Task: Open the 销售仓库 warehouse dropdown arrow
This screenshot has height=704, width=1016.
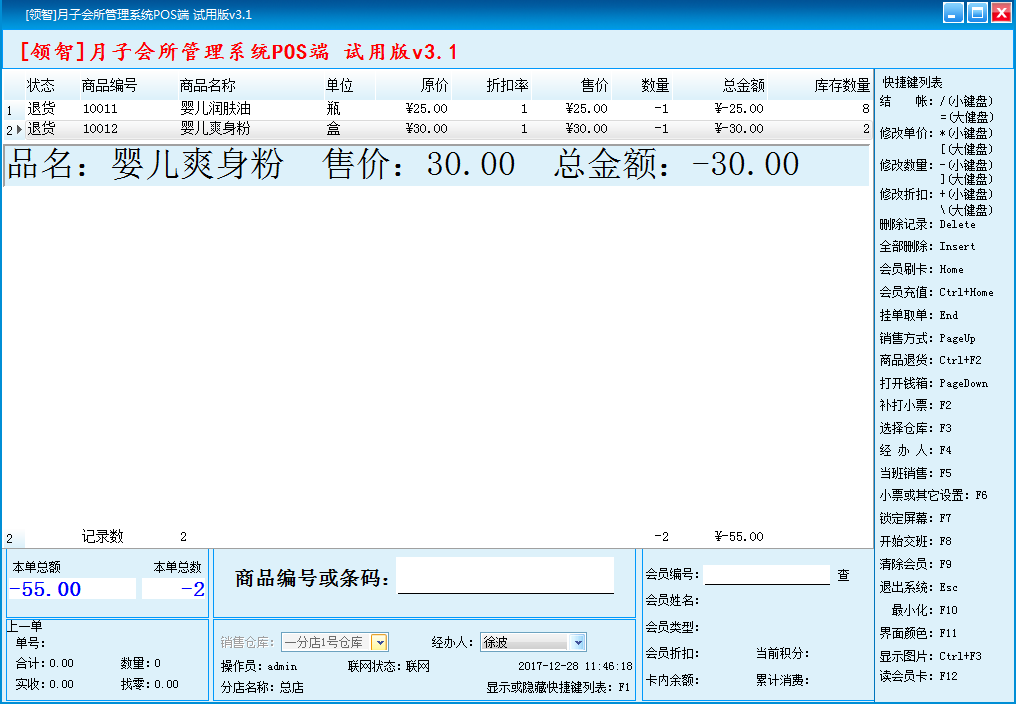Action: 379,642
